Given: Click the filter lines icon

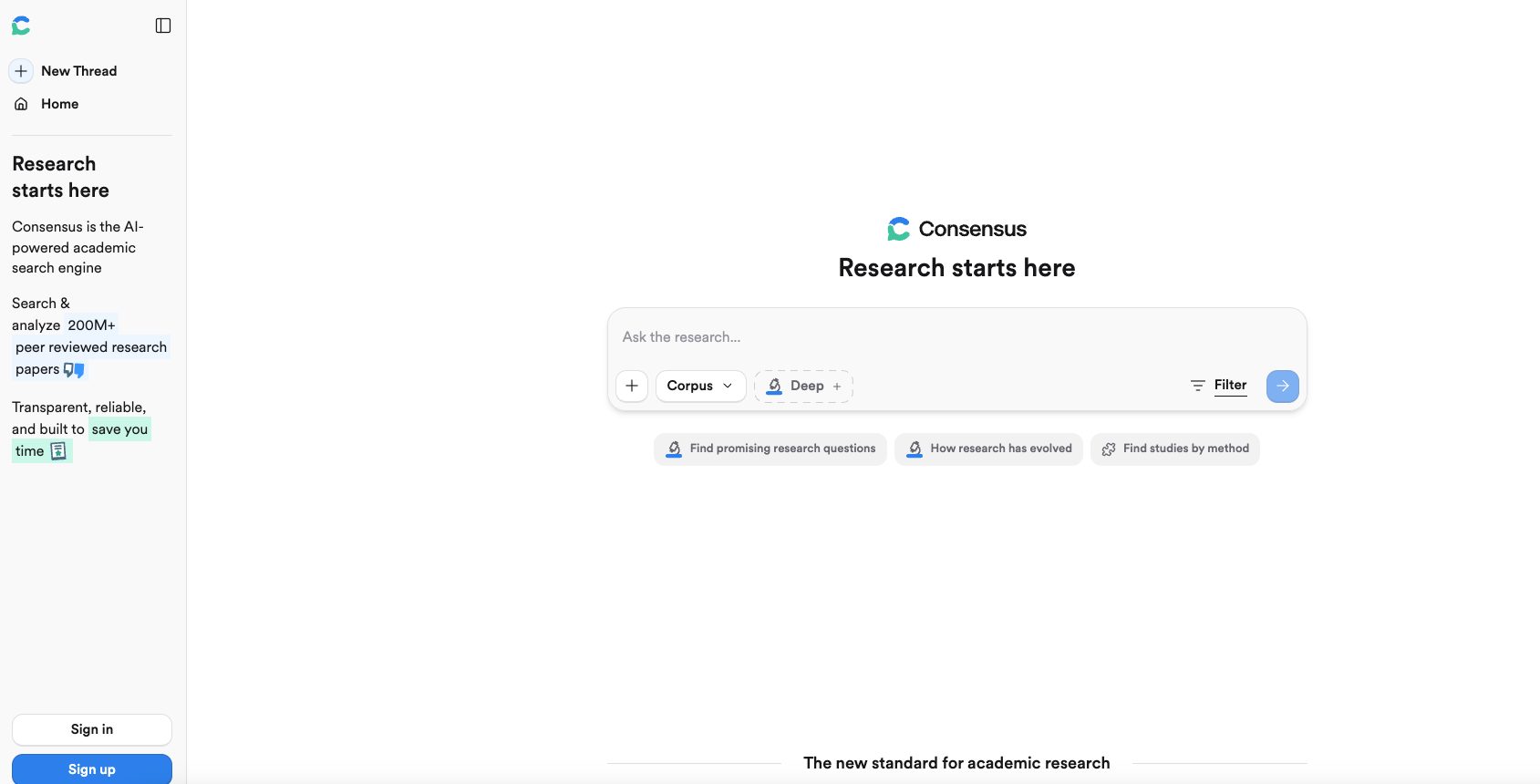Looking at the screenshot, I should [1198, 386].
